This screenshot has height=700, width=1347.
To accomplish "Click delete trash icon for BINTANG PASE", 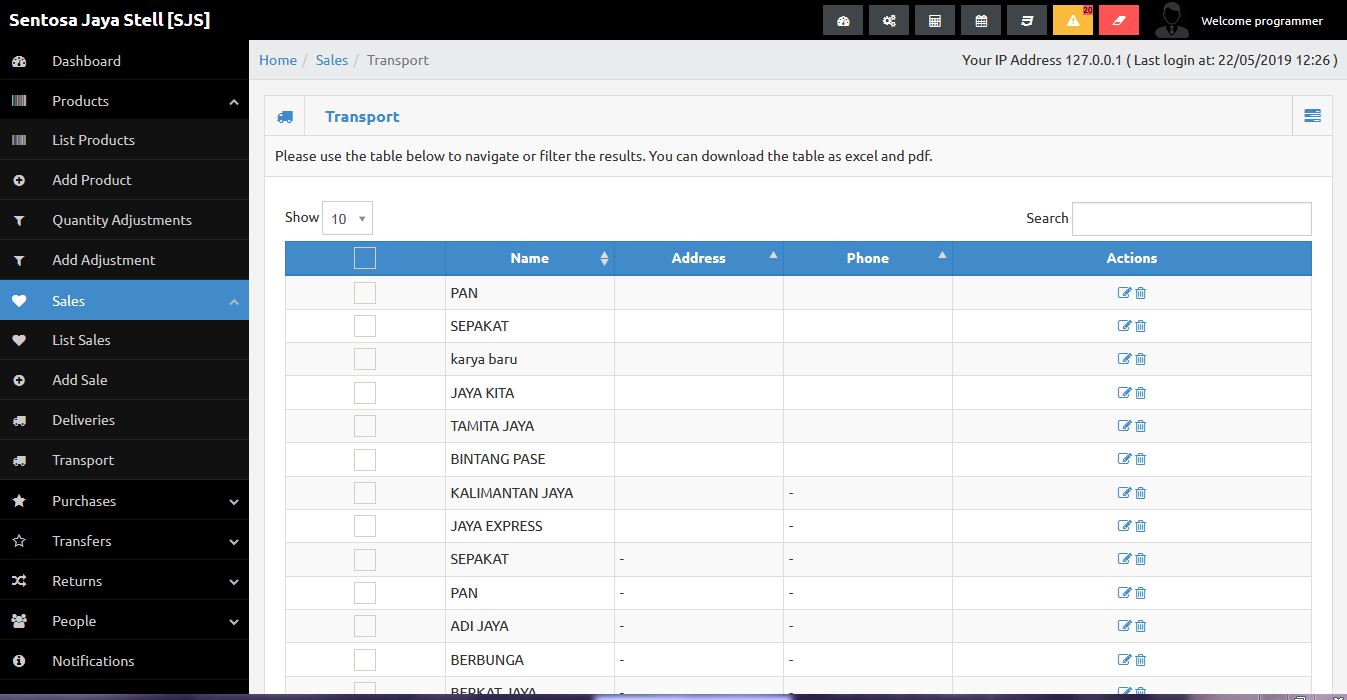I will tap(1141, 459).
